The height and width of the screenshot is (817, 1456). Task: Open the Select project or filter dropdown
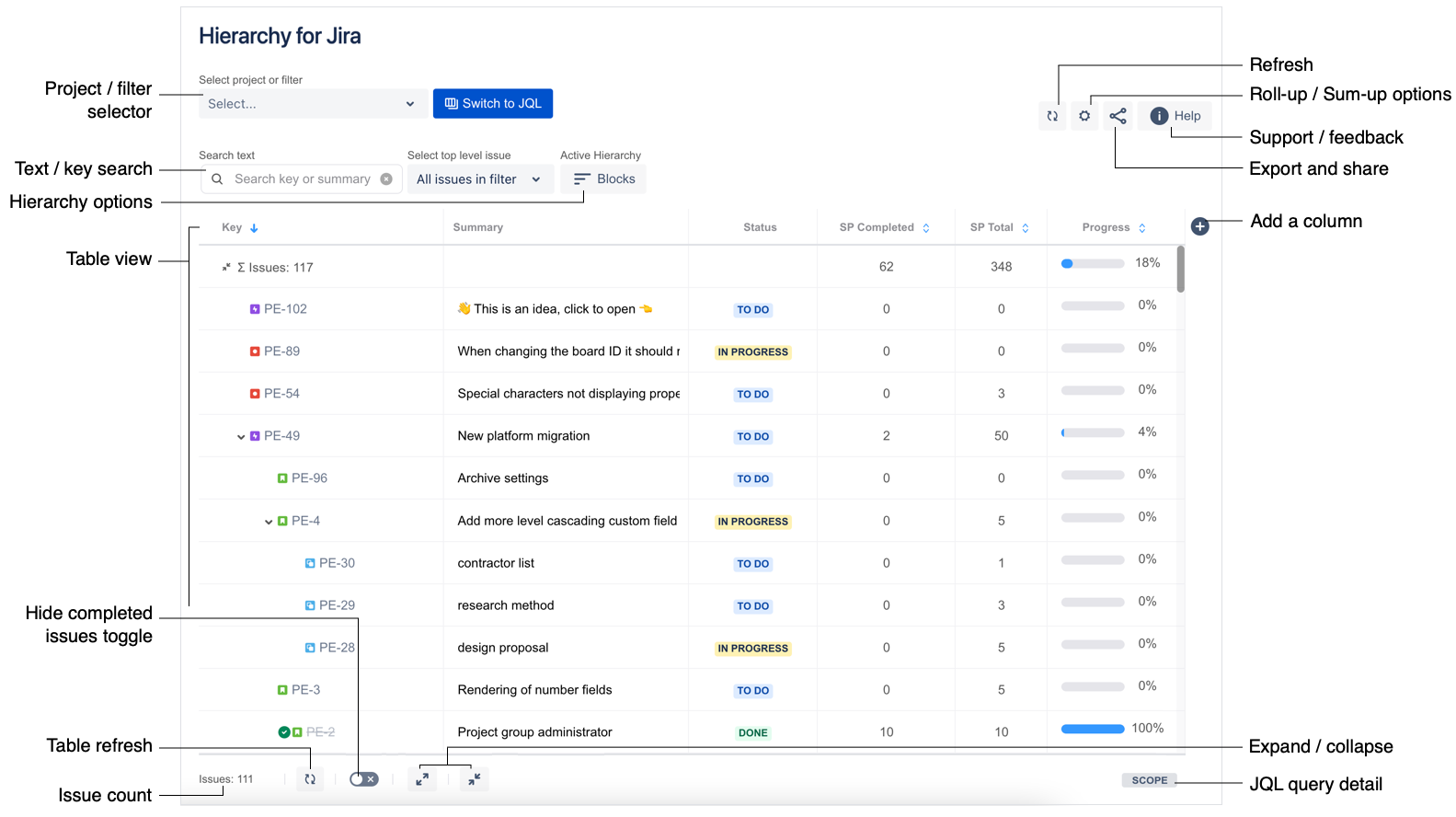coord(312,104)
